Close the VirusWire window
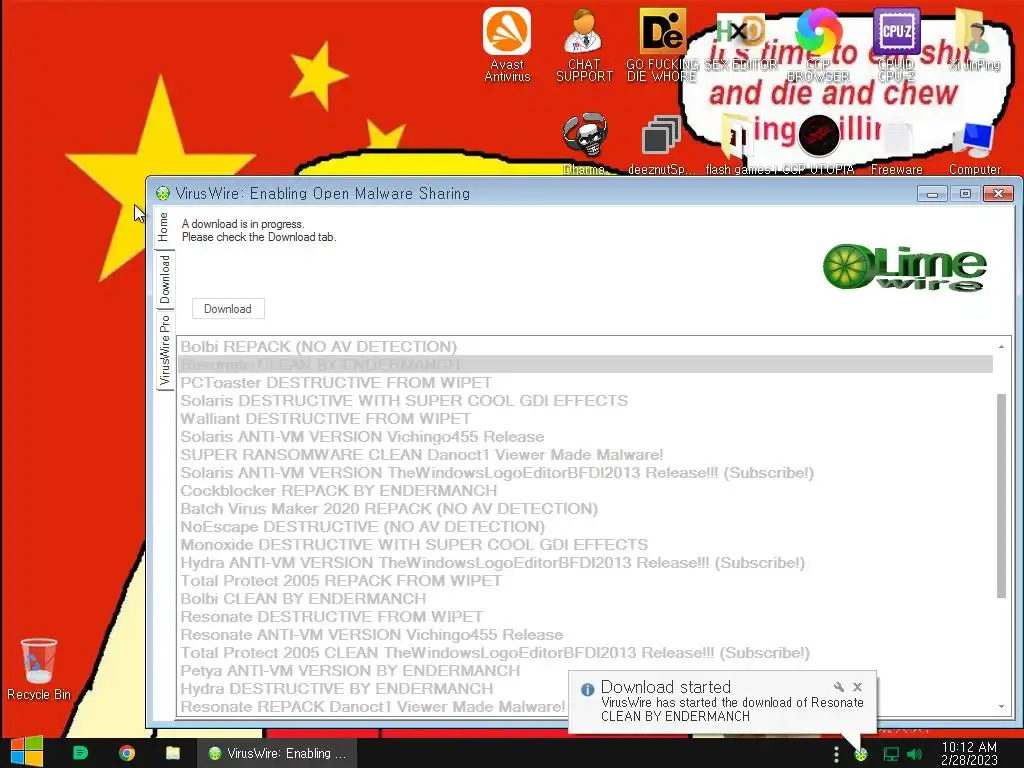1024x768 pixels. (x=998, y=193)
